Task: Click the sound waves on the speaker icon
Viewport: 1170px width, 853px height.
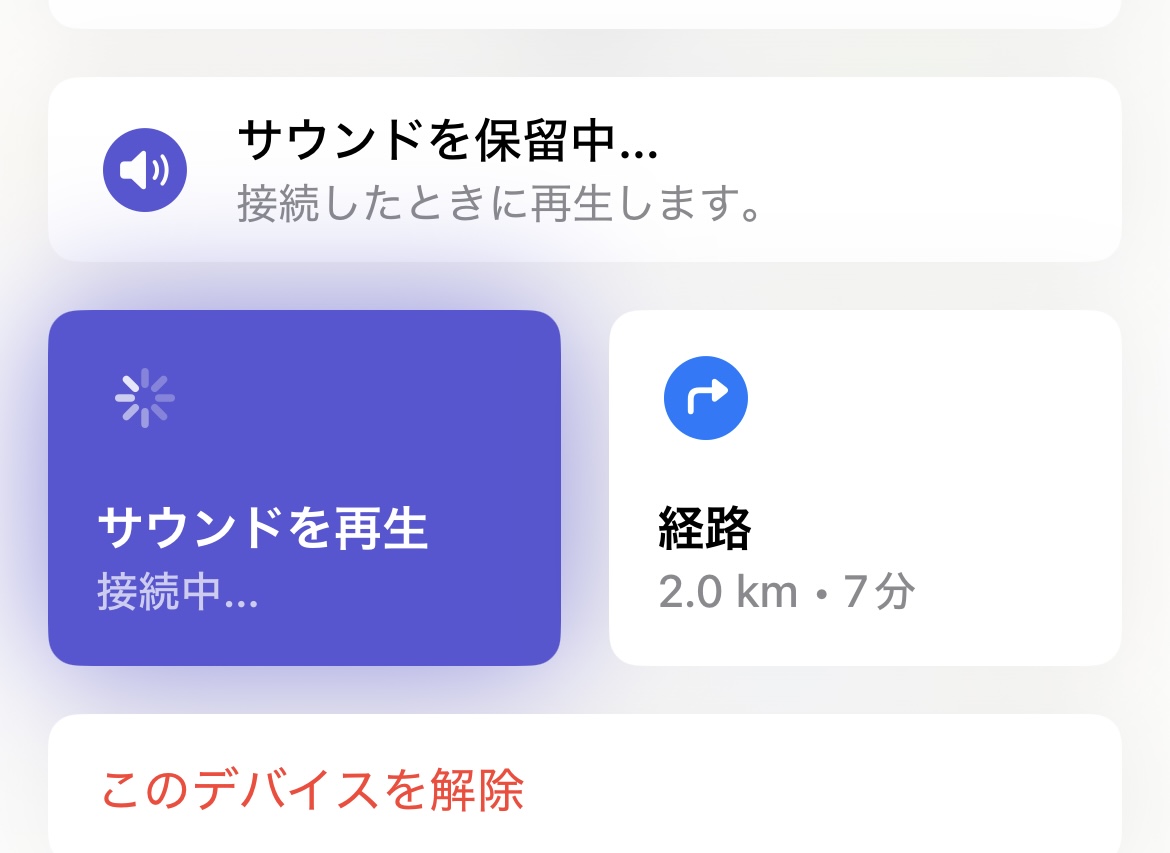Action: 160,170
